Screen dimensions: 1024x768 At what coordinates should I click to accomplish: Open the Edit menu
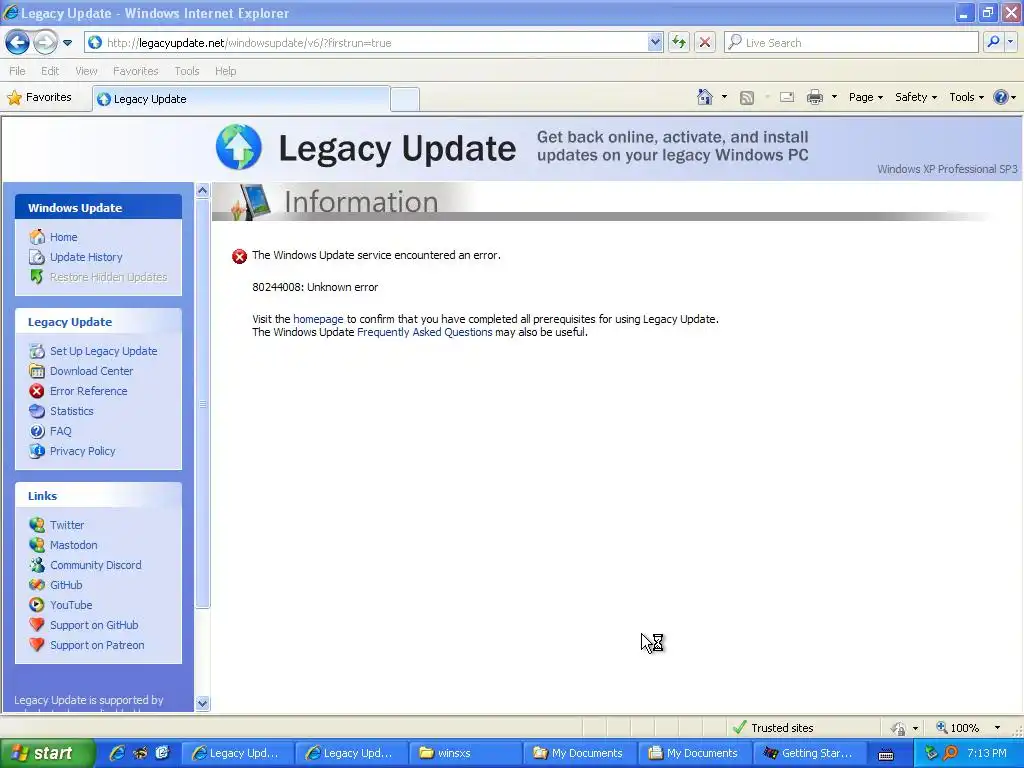click(50, 71)
